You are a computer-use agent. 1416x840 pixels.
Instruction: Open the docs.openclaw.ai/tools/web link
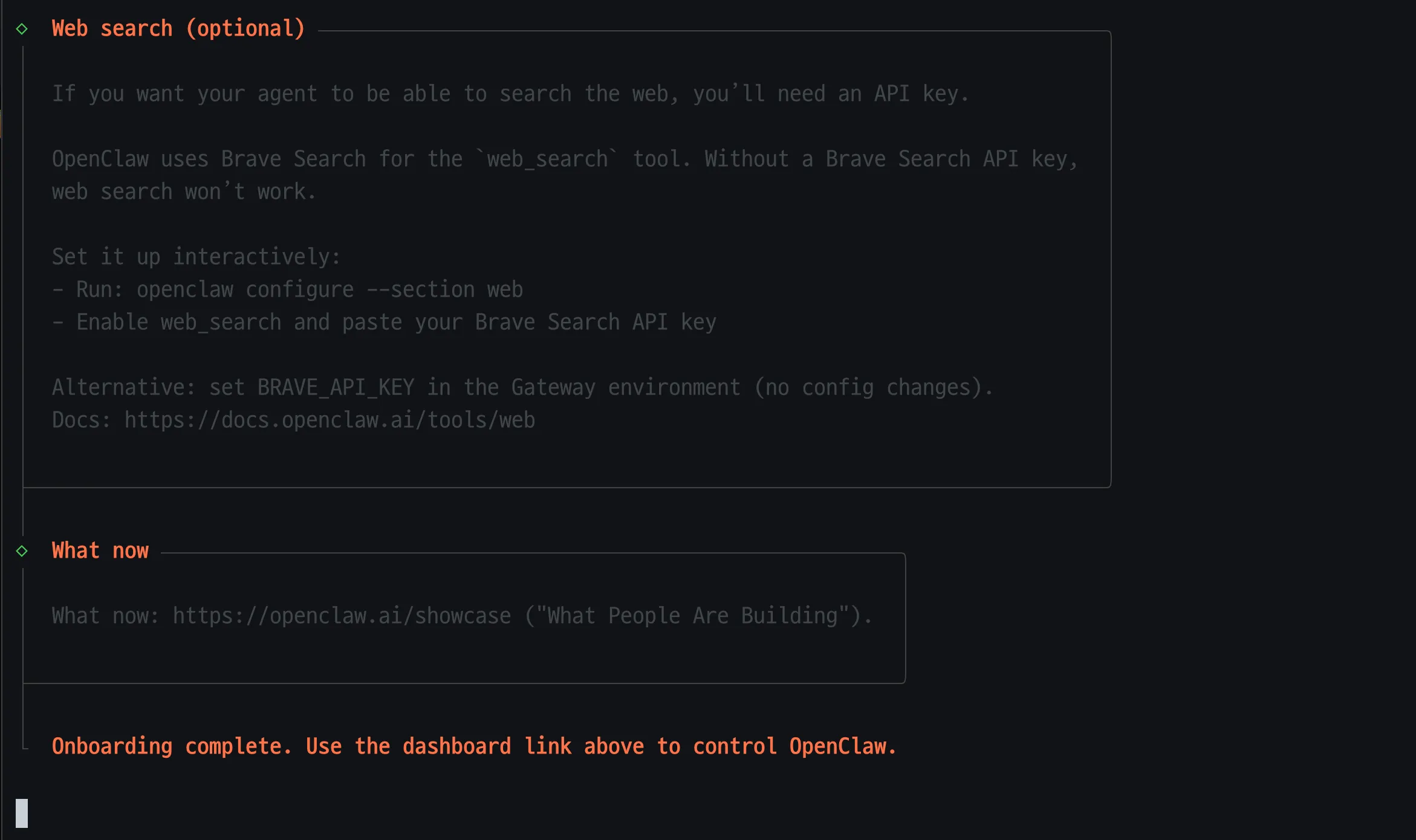coord(330,420)
